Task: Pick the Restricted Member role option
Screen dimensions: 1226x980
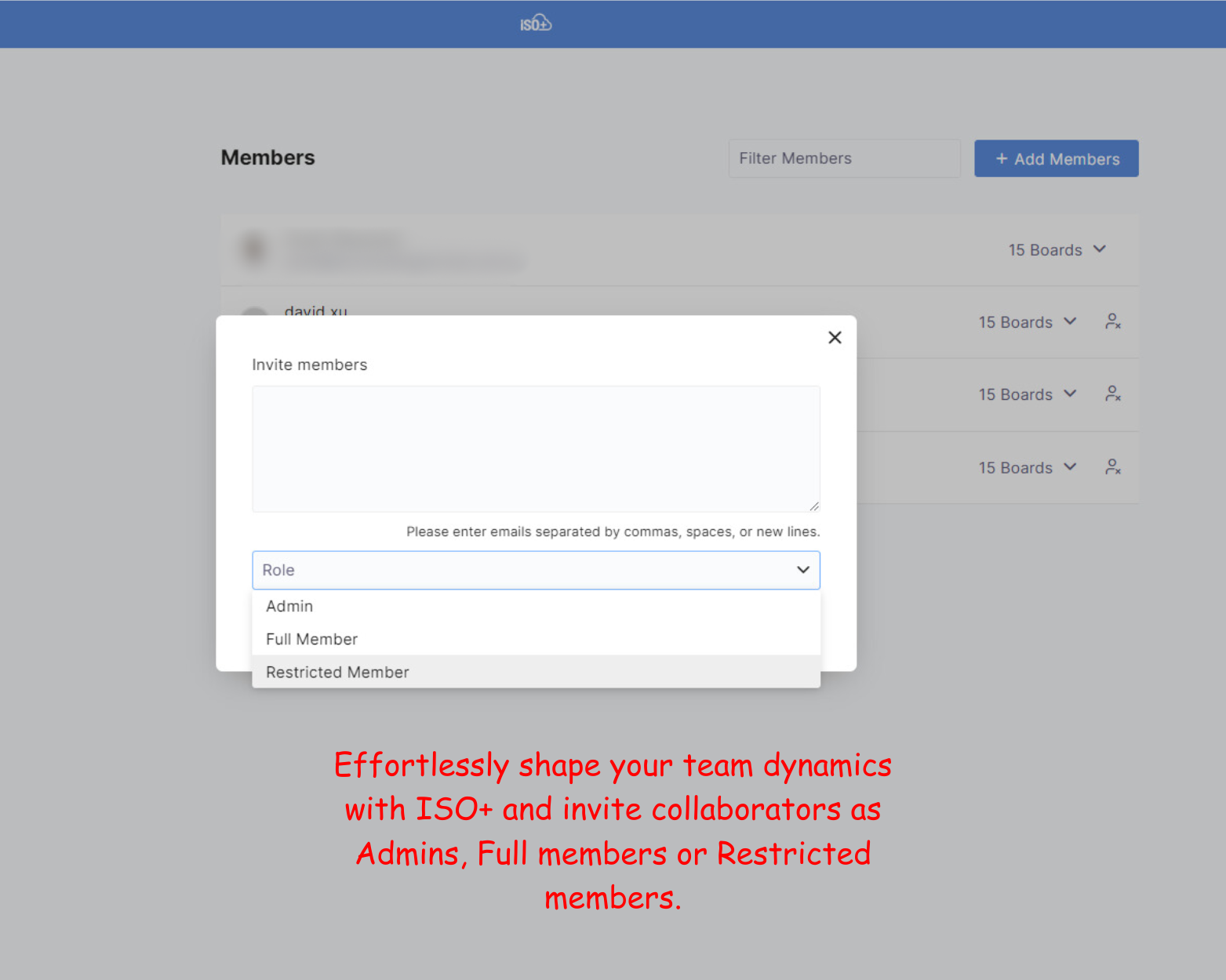Action: click(x=337, y=672)
